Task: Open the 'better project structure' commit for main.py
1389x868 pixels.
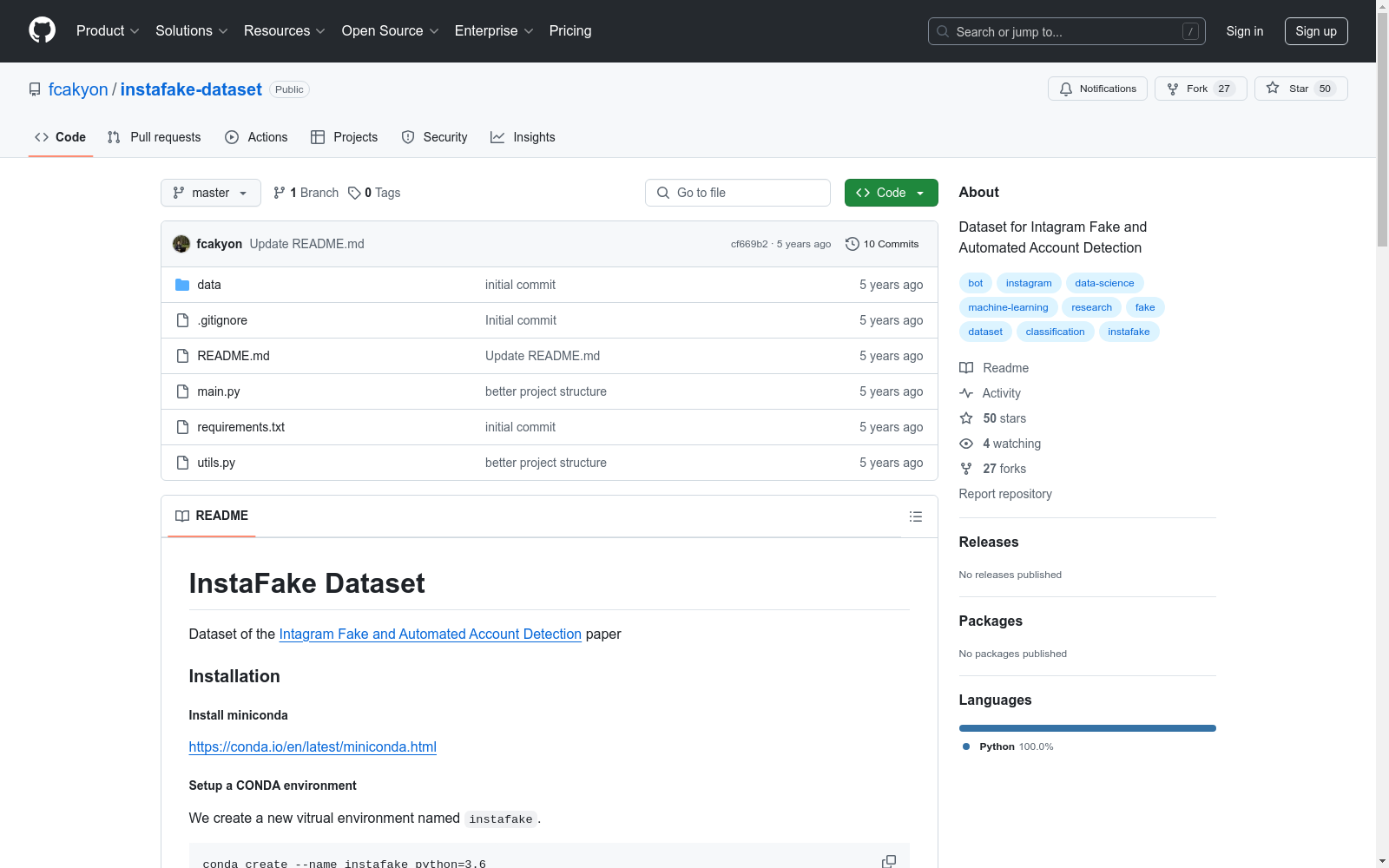Action: (x=546, y=391)
